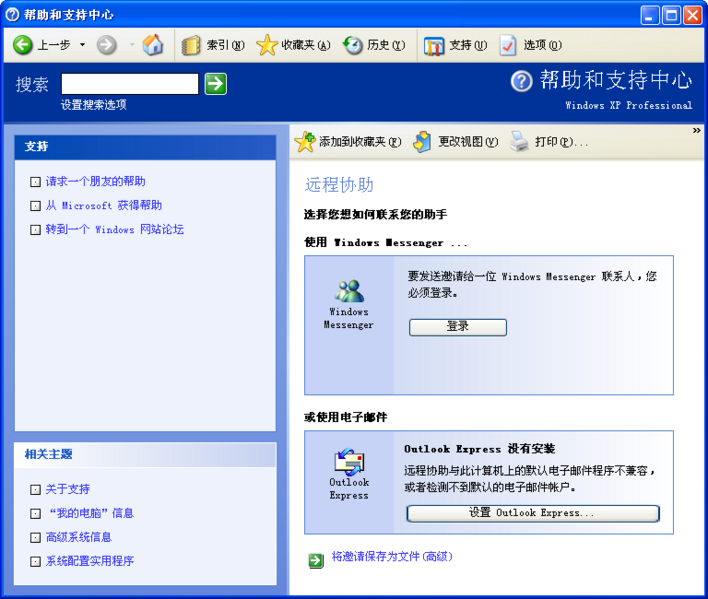708x599 pixels.
Task: Click the 登录 sign-in button
Action: click(x=458, y=327)
